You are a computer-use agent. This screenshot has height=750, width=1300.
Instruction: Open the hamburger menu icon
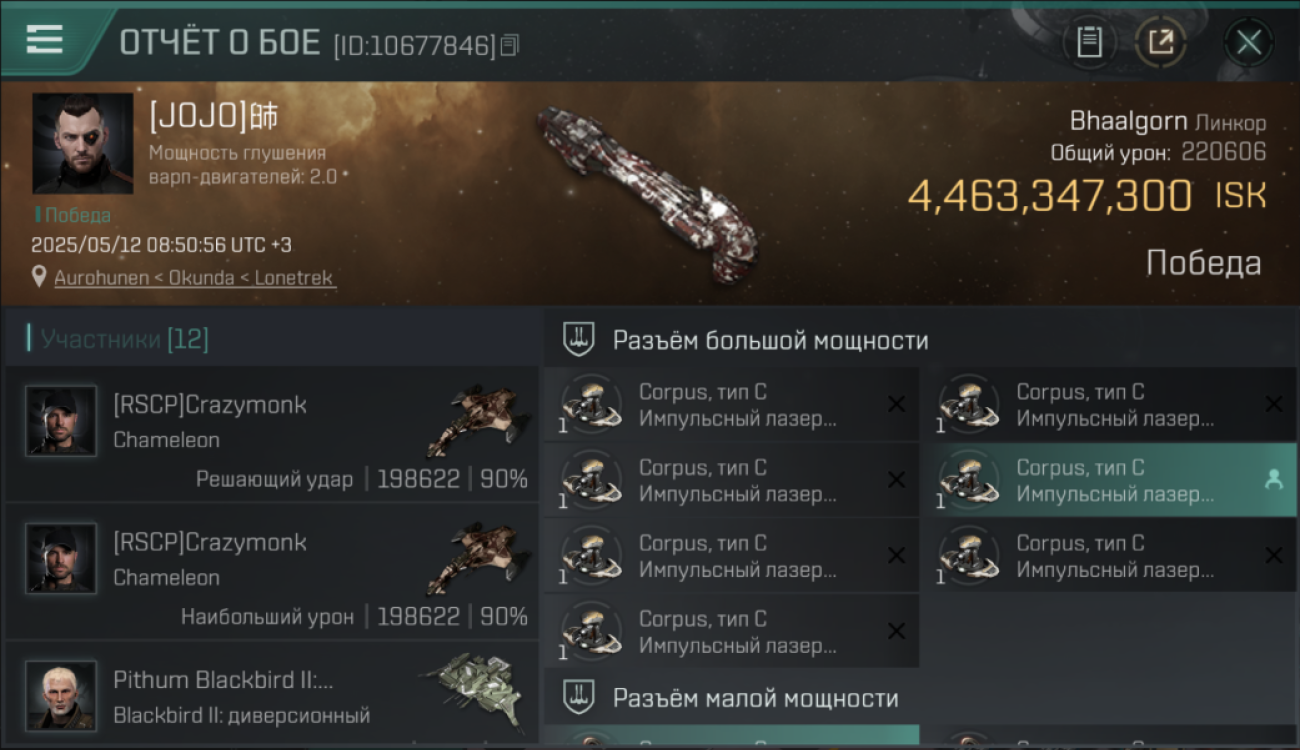[x=44, y=40]
